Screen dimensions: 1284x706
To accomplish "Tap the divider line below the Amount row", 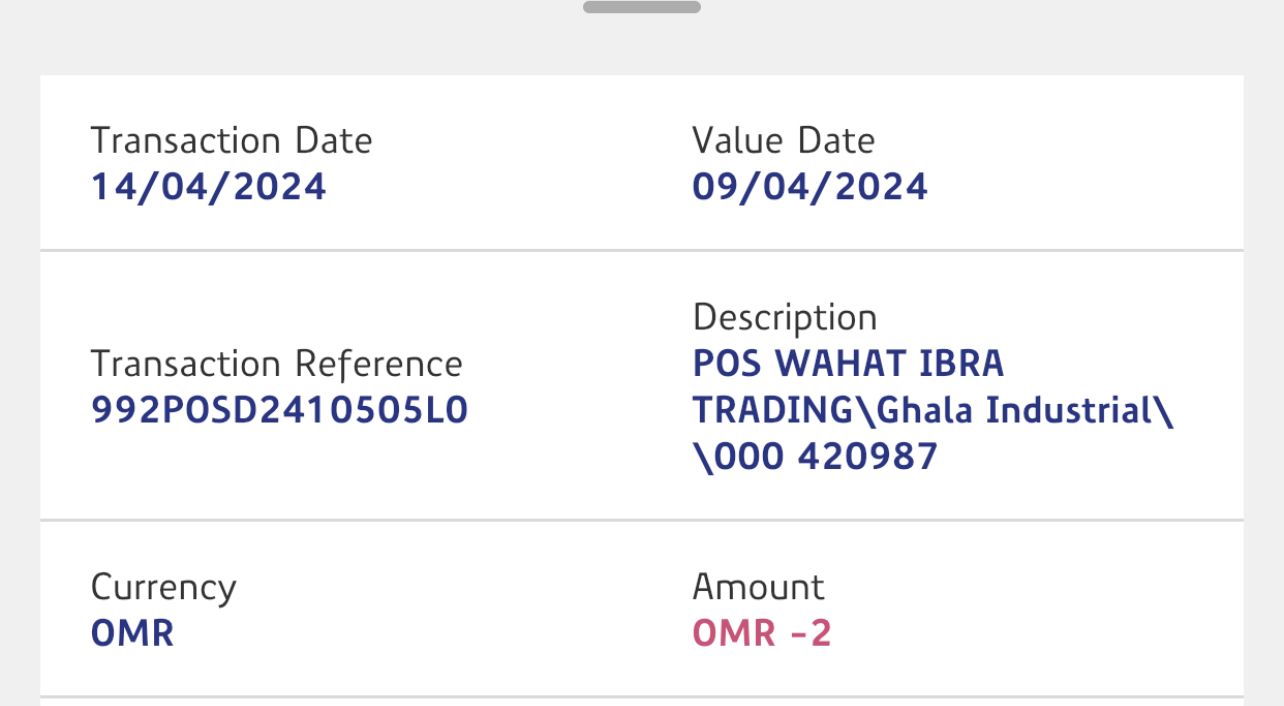I will (641, 696).
